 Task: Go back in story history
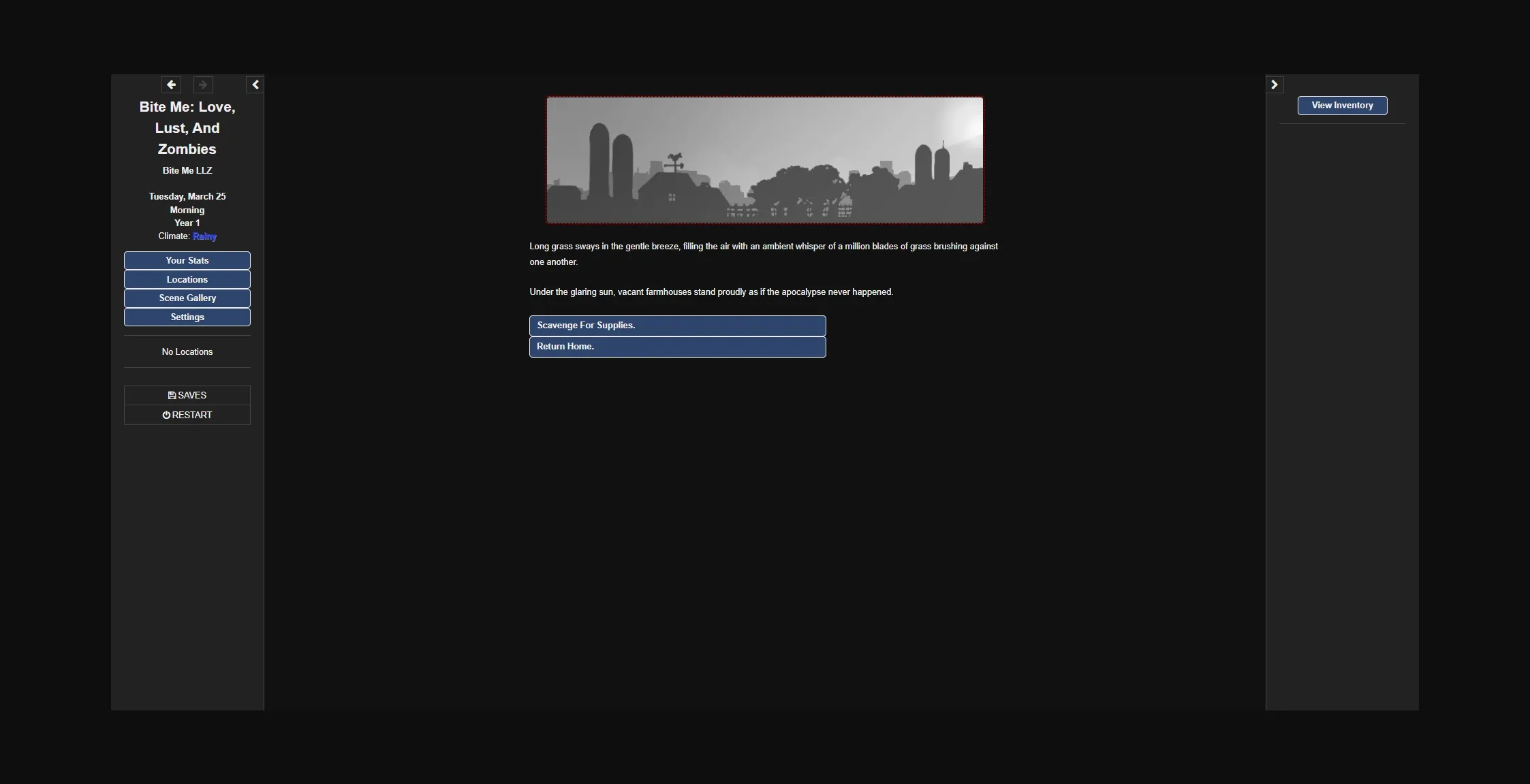pos(172,84)
